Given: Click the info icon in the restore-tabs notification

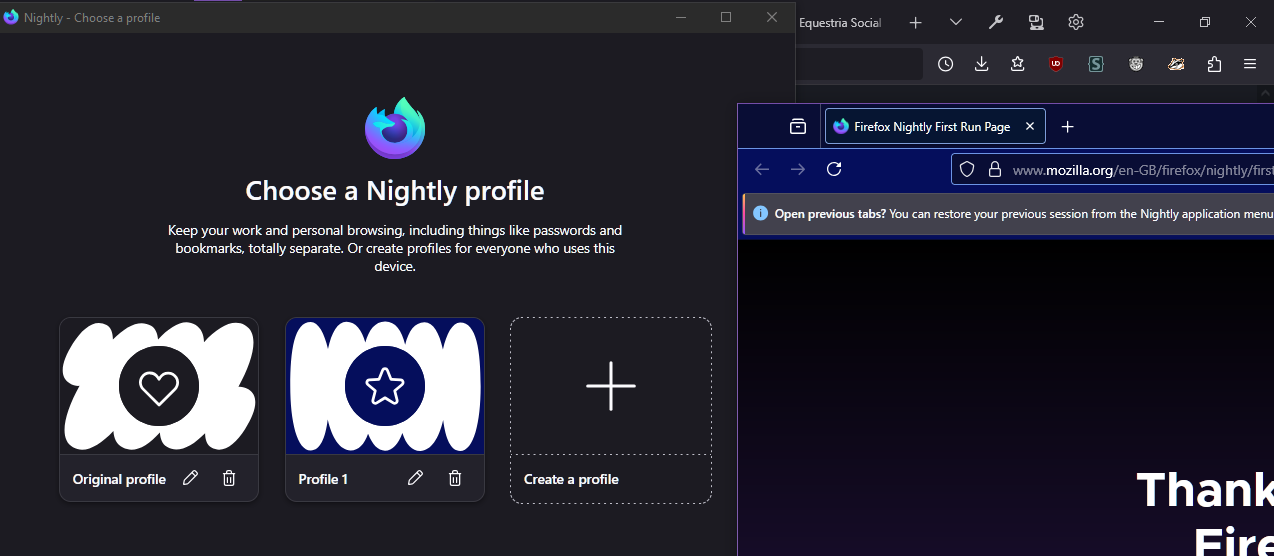Looking at the screenshot, I should [x=761, y=214].
